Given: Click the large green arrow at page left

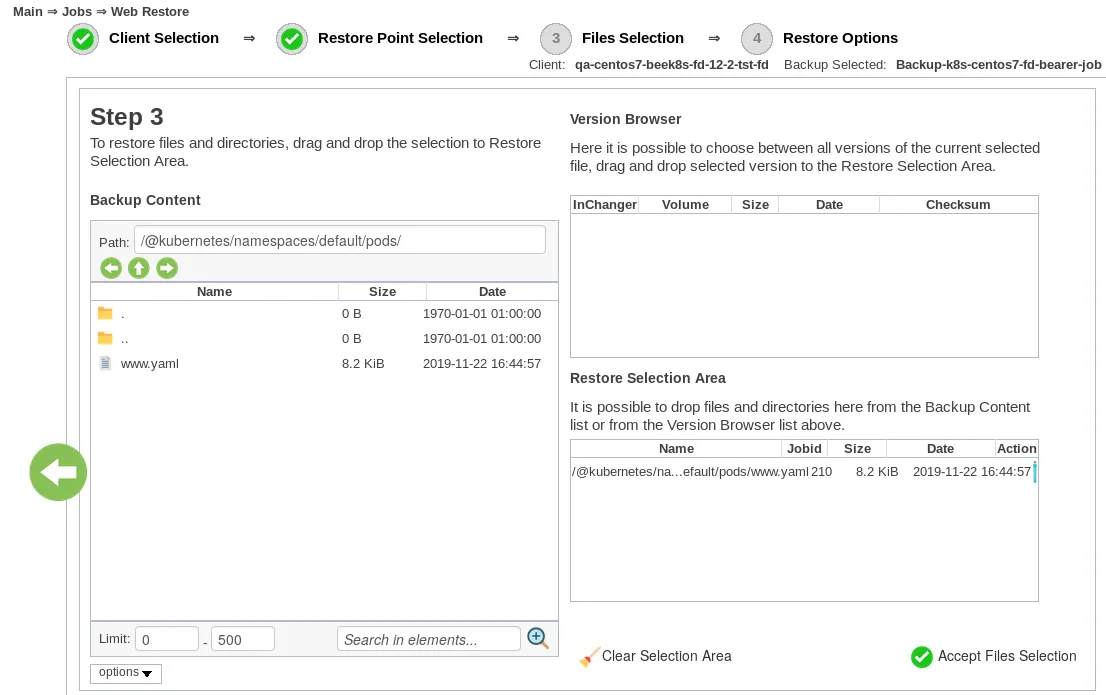Looking at the screenshot, I should coord(58,471).
